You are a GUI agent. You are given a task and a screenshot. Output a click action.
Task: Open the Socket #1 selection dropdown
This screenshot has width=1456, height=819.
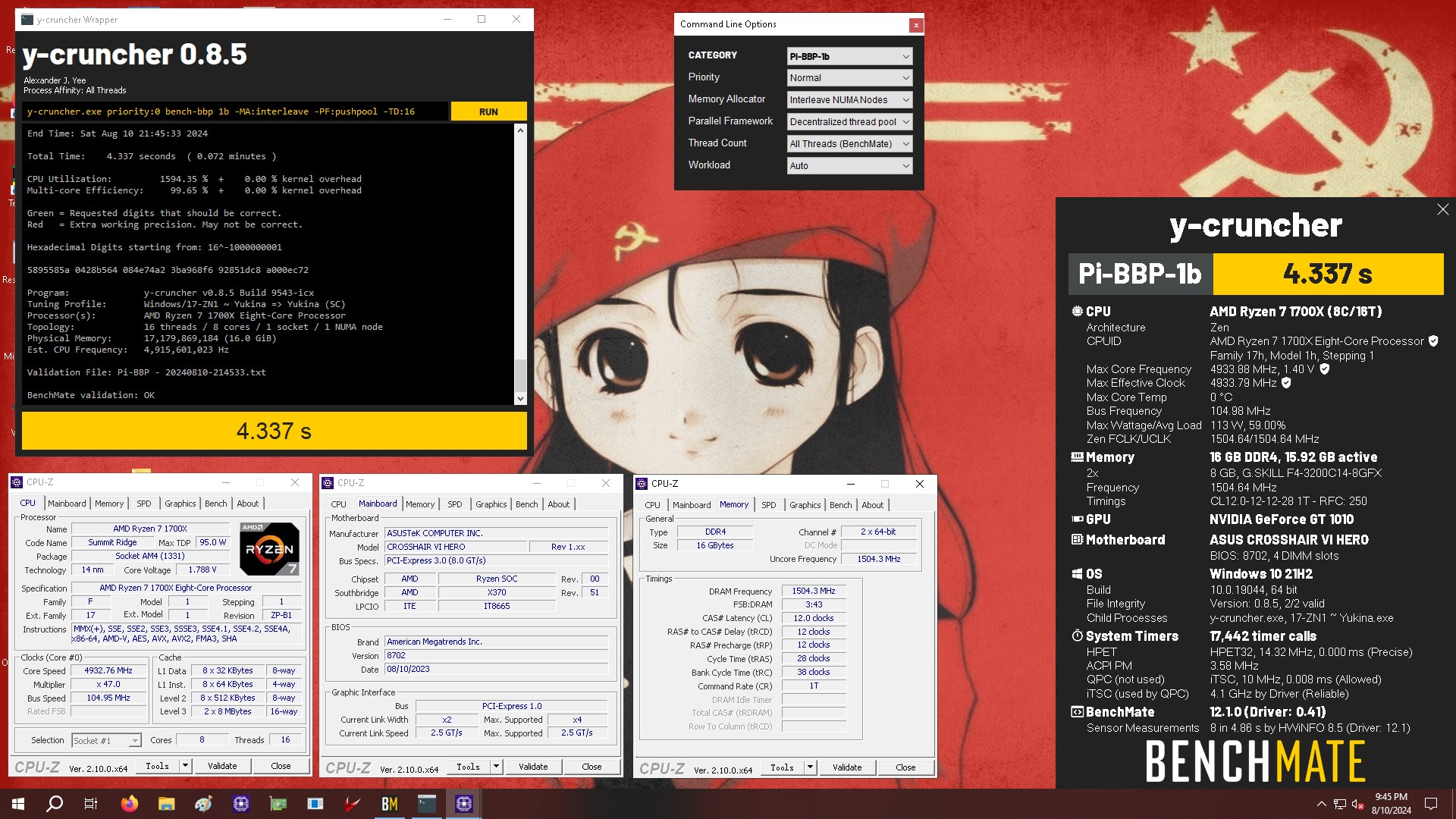[x=106, y=740]
